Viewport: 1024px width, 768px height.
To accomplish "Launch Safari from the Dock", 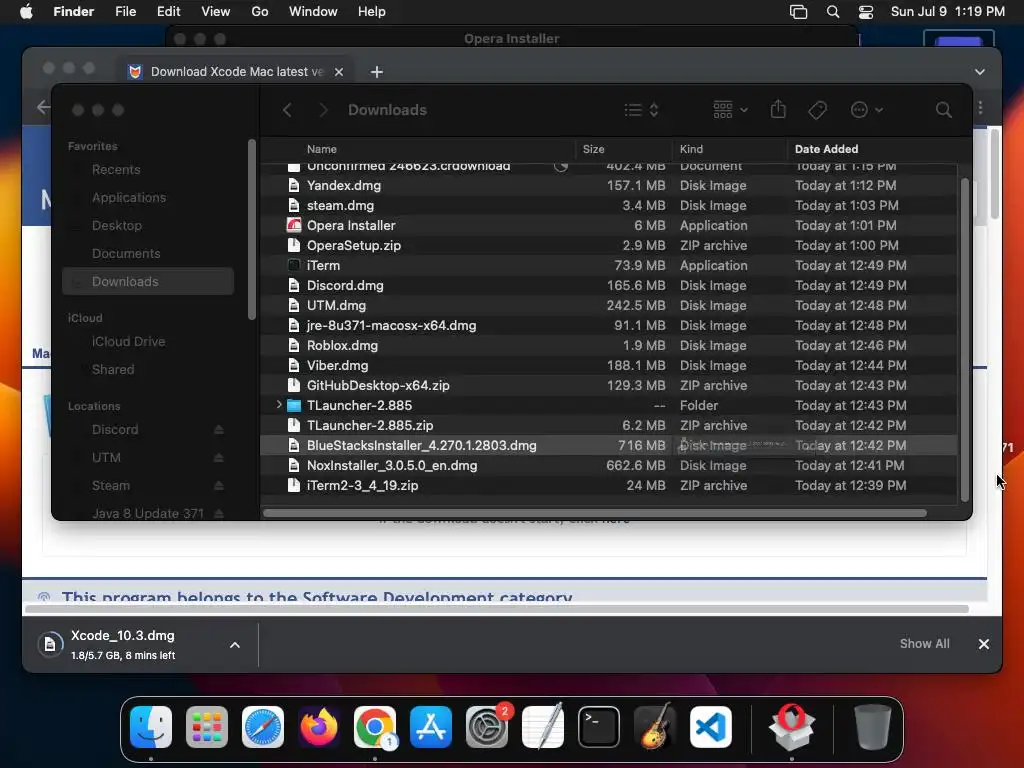I will point(263,727).
